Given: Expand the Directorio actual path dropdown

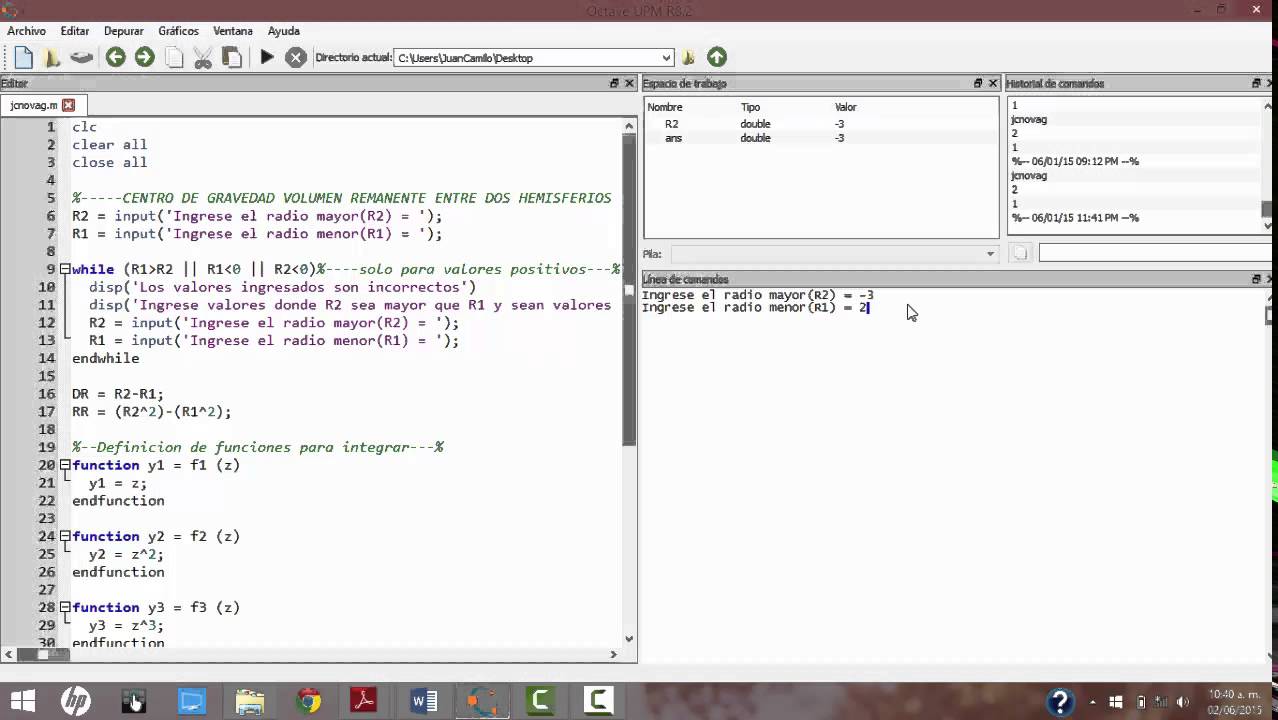Looking at the screenshot, I should click(666, 58).
